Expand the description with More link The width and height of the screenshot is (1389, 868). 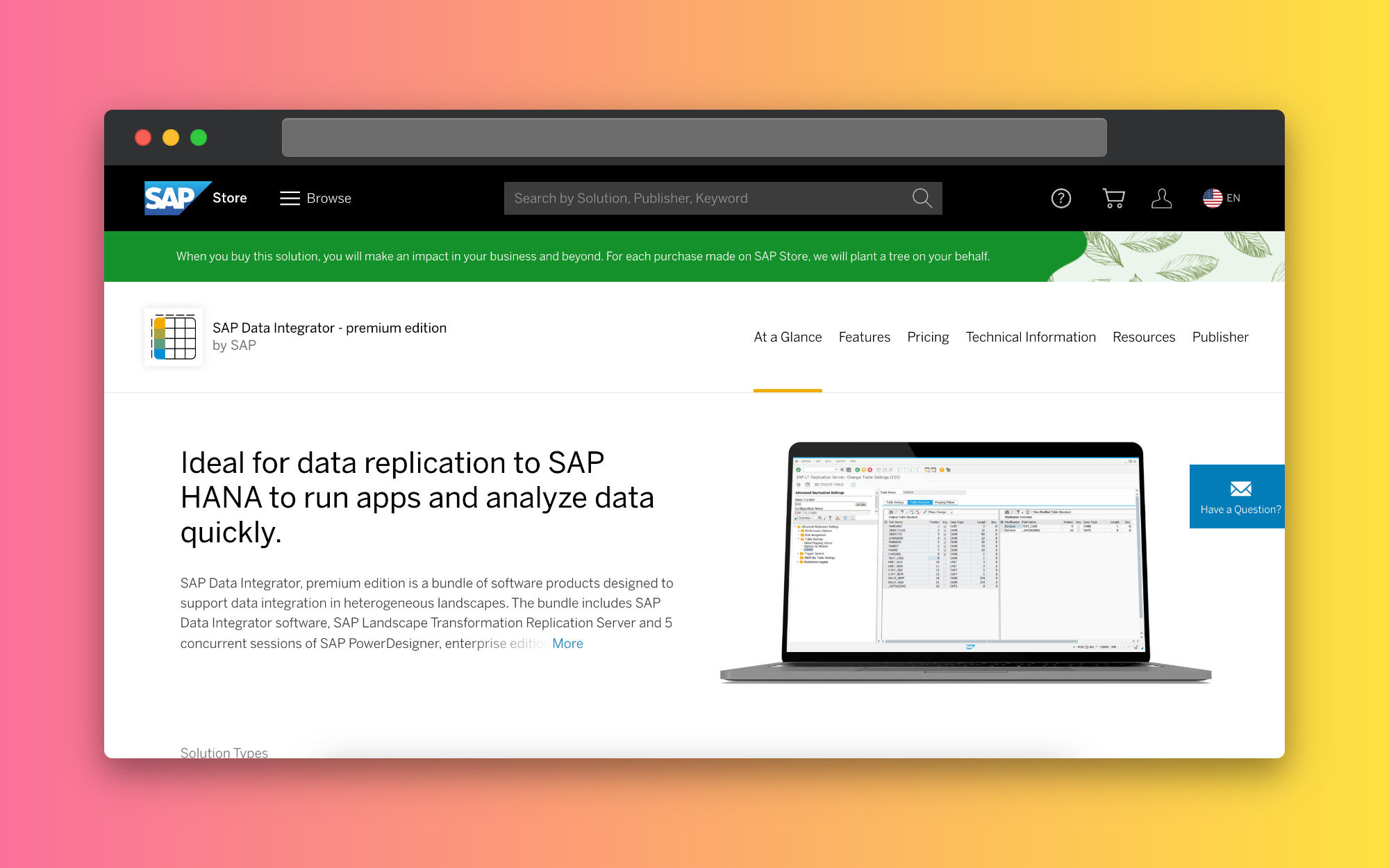coord(567,644)
